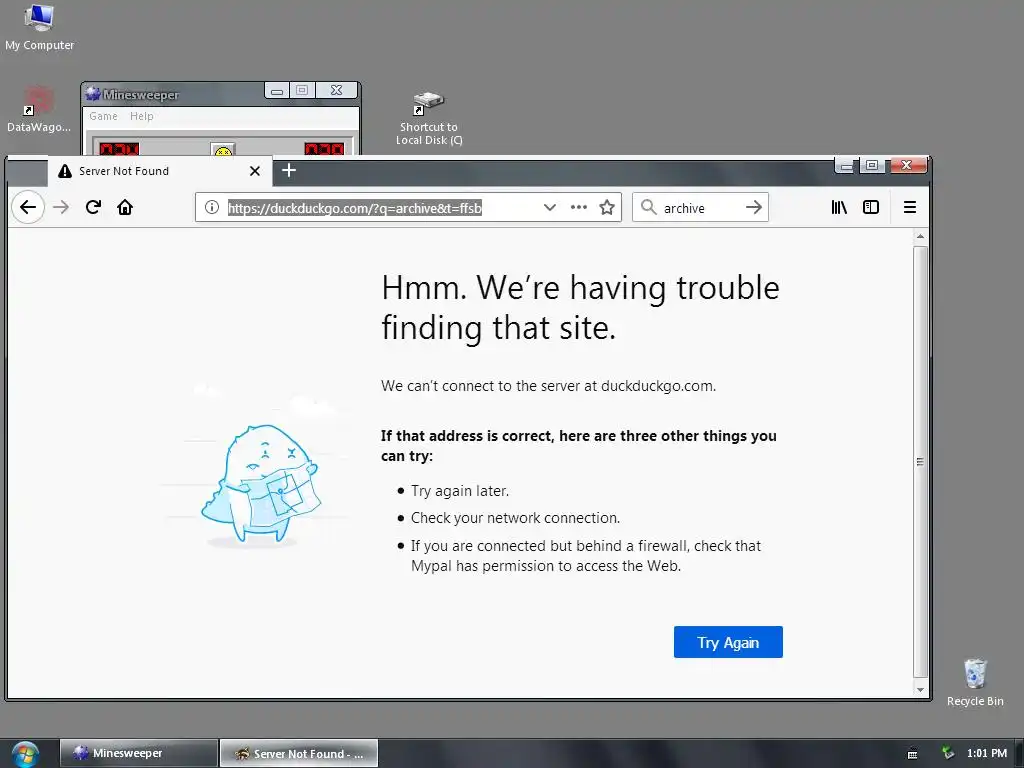
Task: Close the Mypal browser window
Action: 906,166
